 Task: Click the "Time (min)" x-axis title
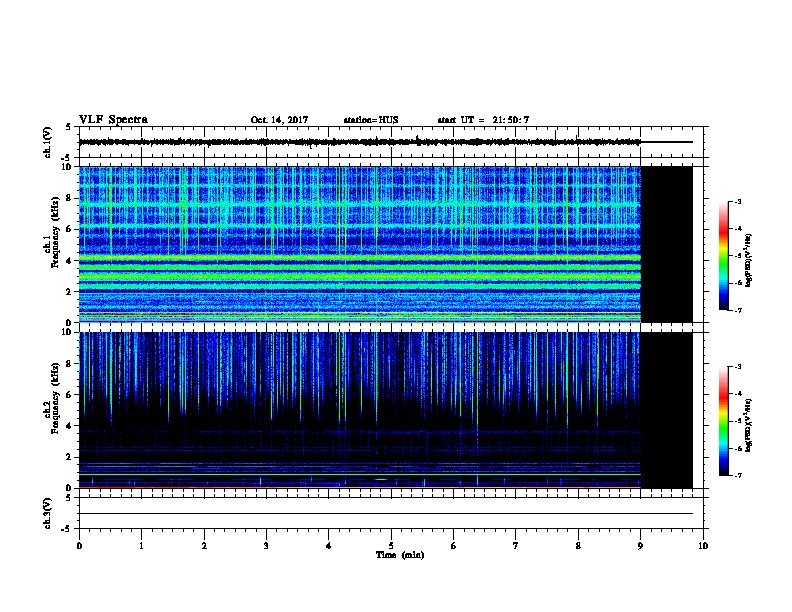(x=400, y=555)
